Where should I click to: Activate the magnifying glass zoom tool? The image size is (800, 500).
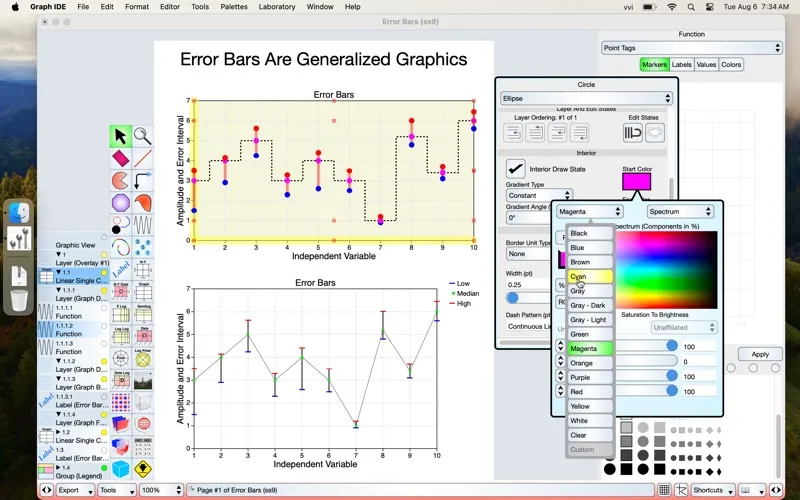pos(143,136)
